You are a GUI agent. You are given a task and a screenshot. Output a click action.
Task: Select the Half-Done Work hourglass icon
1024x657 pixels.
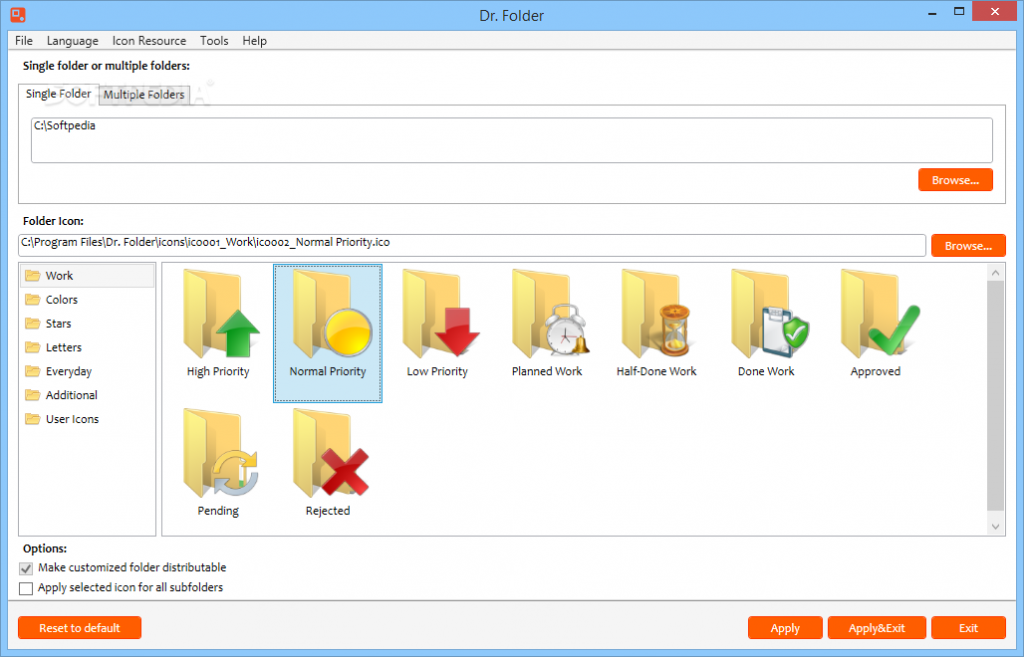[656, 324]
